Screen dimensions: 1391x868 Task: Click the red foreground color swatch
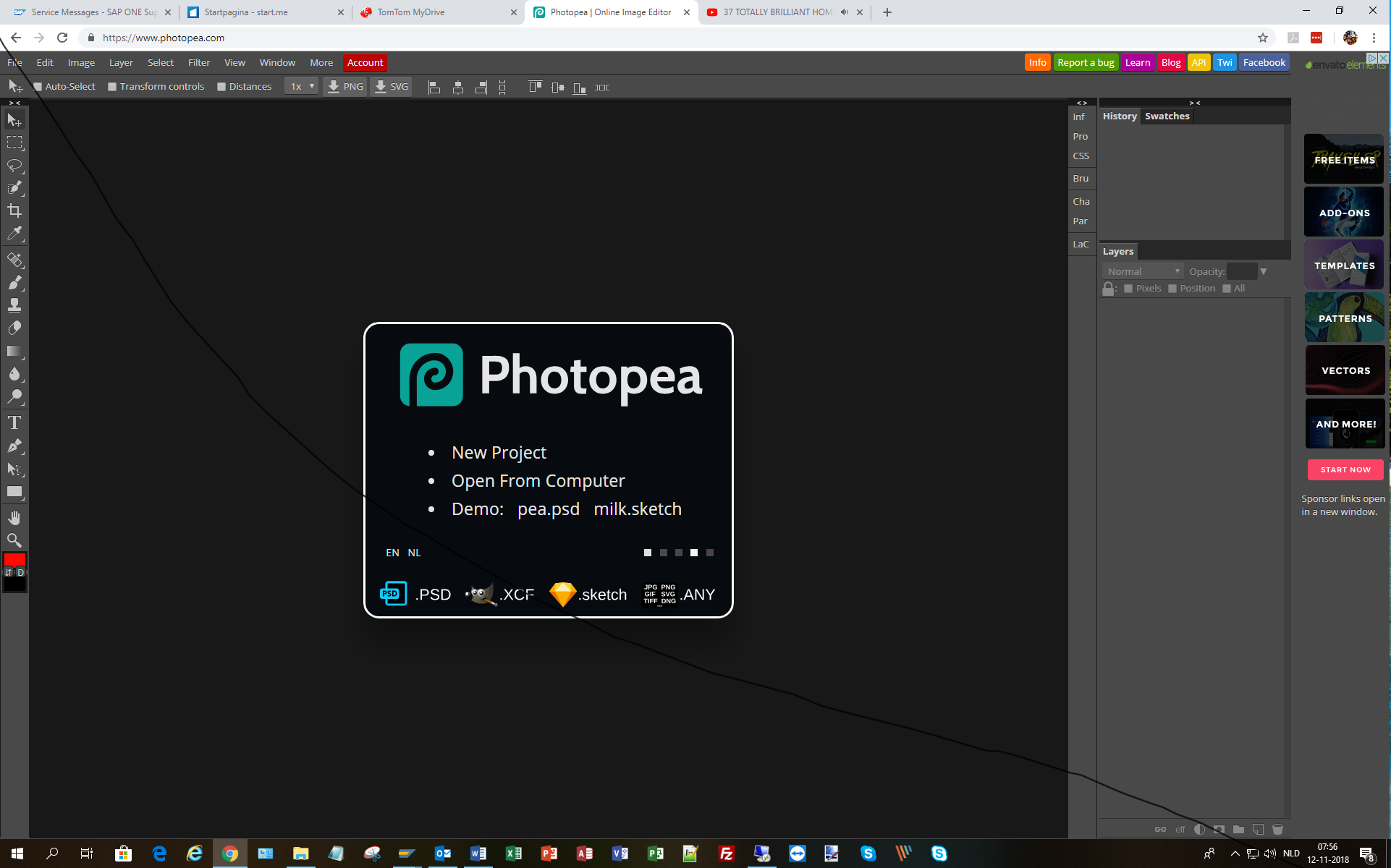(x=14, y=560)
